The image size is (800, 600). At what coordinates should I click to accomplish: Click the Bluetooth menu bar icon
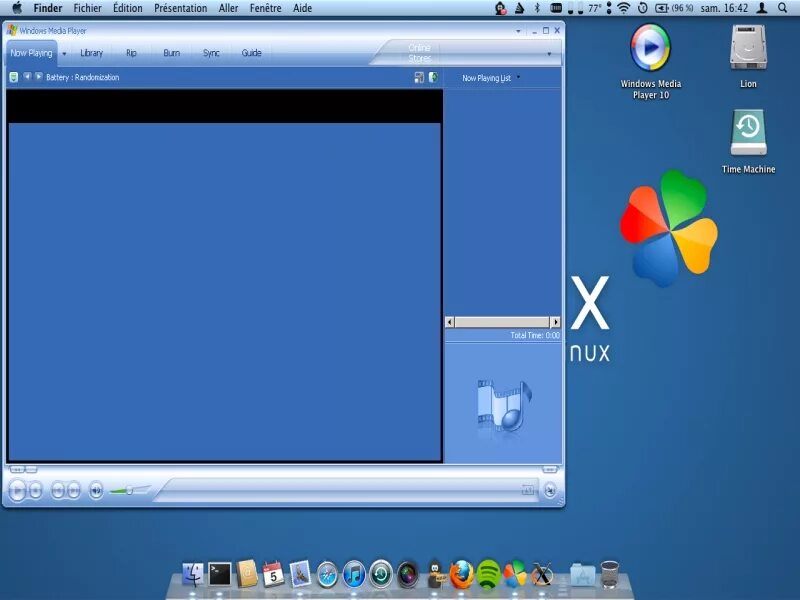pos(537,8)
